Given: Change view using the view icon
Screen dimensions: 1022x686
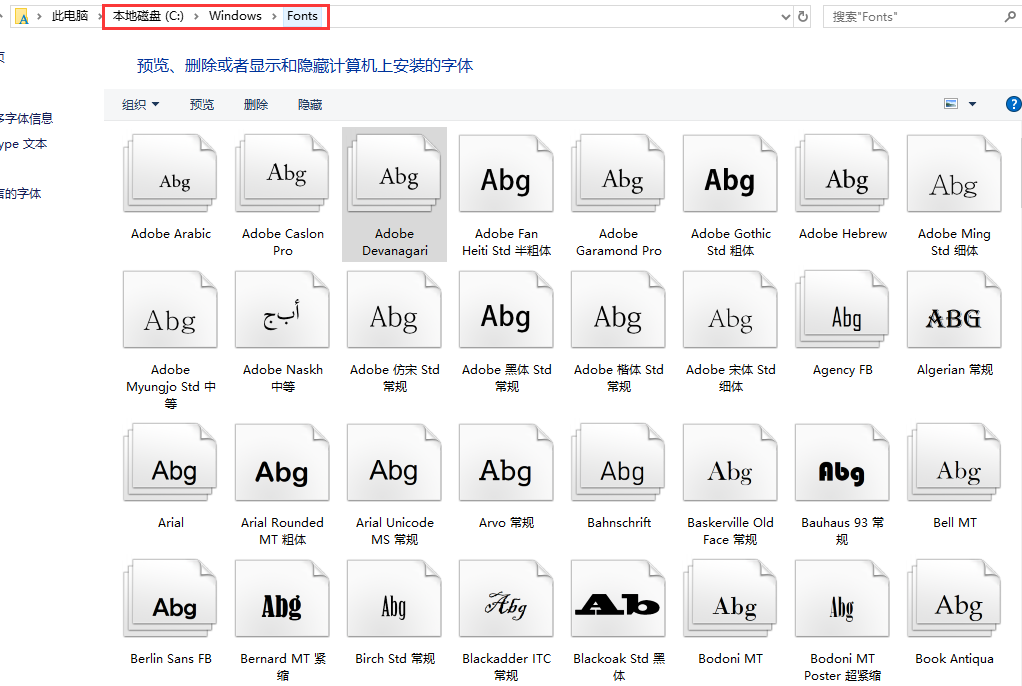Looking at the screenshot, I should pyautogui.click(x=951, y=104).
